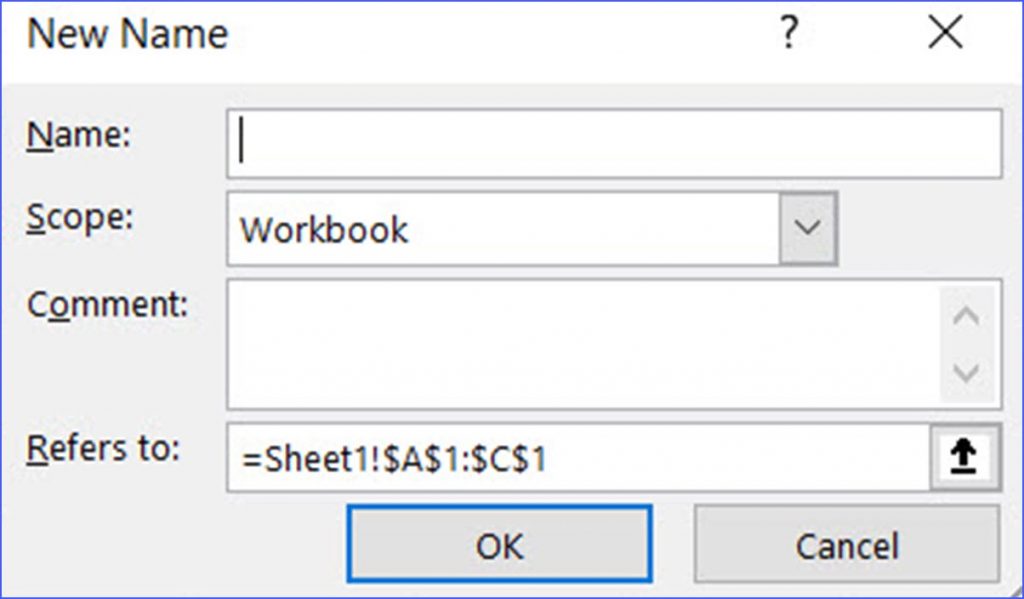Click inside the Name text field
Screen dimensions: 1024x599
[614, 143]
